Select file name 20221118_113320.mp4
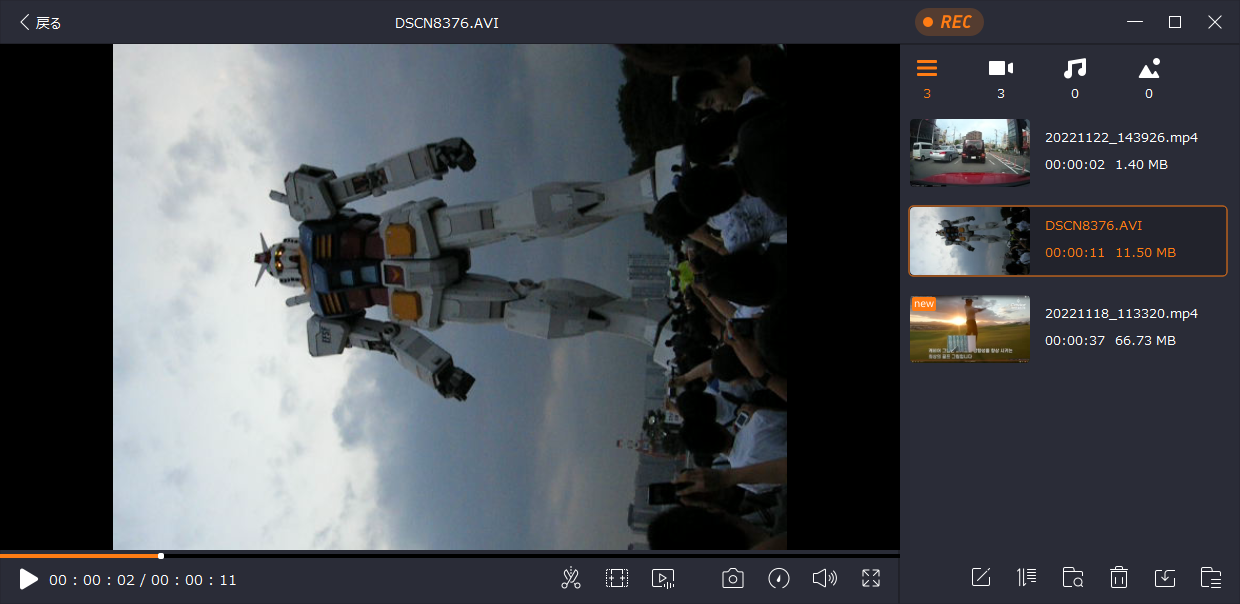The image size is (1240, 604). click(x=1121, y=314)
